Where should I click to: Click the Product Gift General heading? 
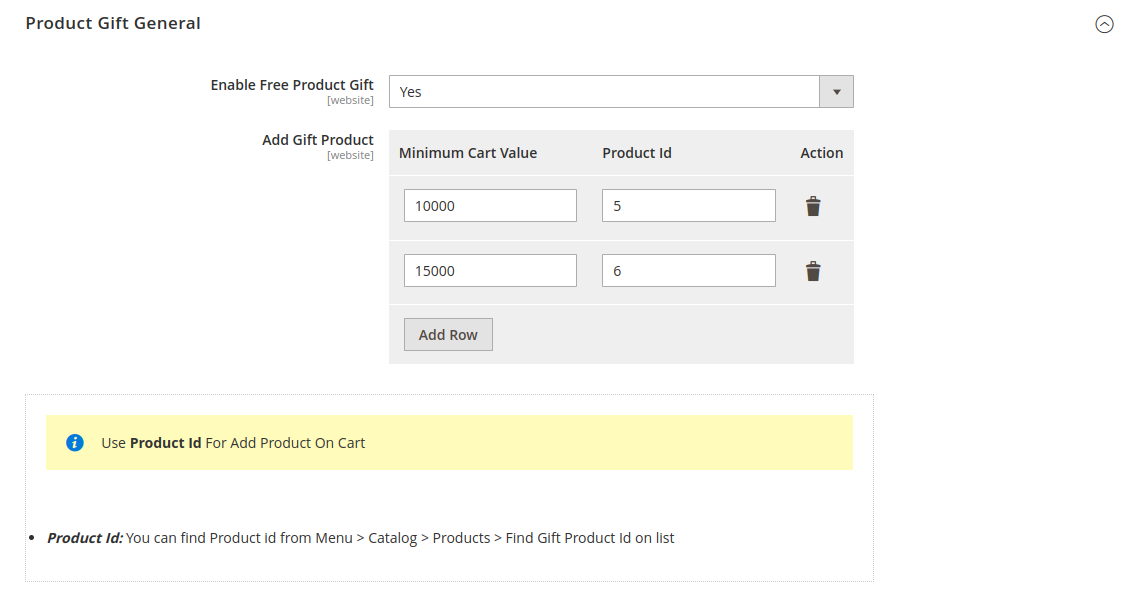113,23
